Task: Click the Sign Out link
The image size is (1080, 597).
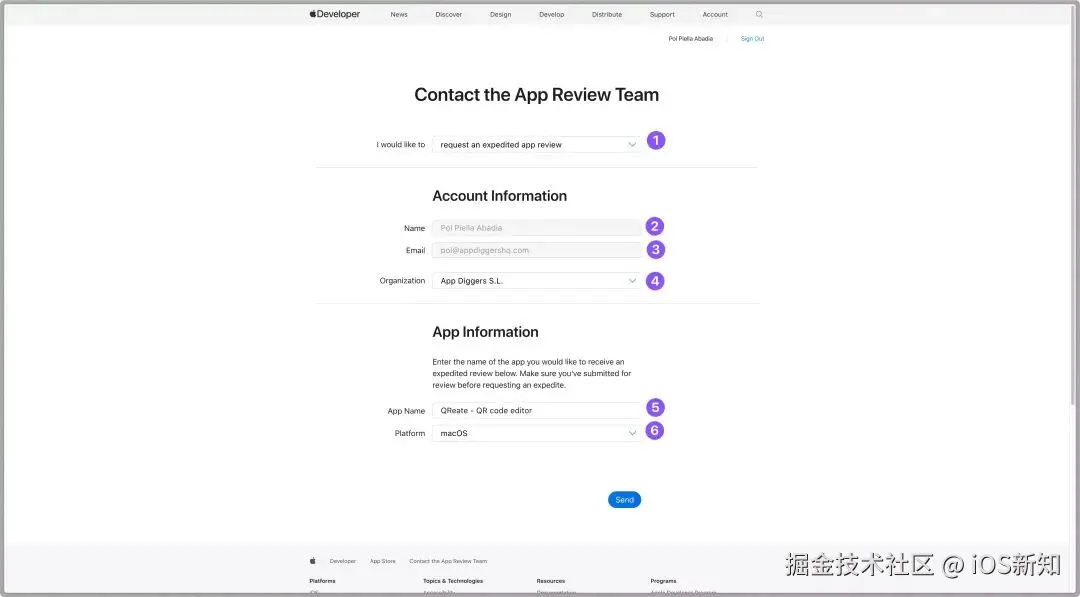Action: (752, 39)
